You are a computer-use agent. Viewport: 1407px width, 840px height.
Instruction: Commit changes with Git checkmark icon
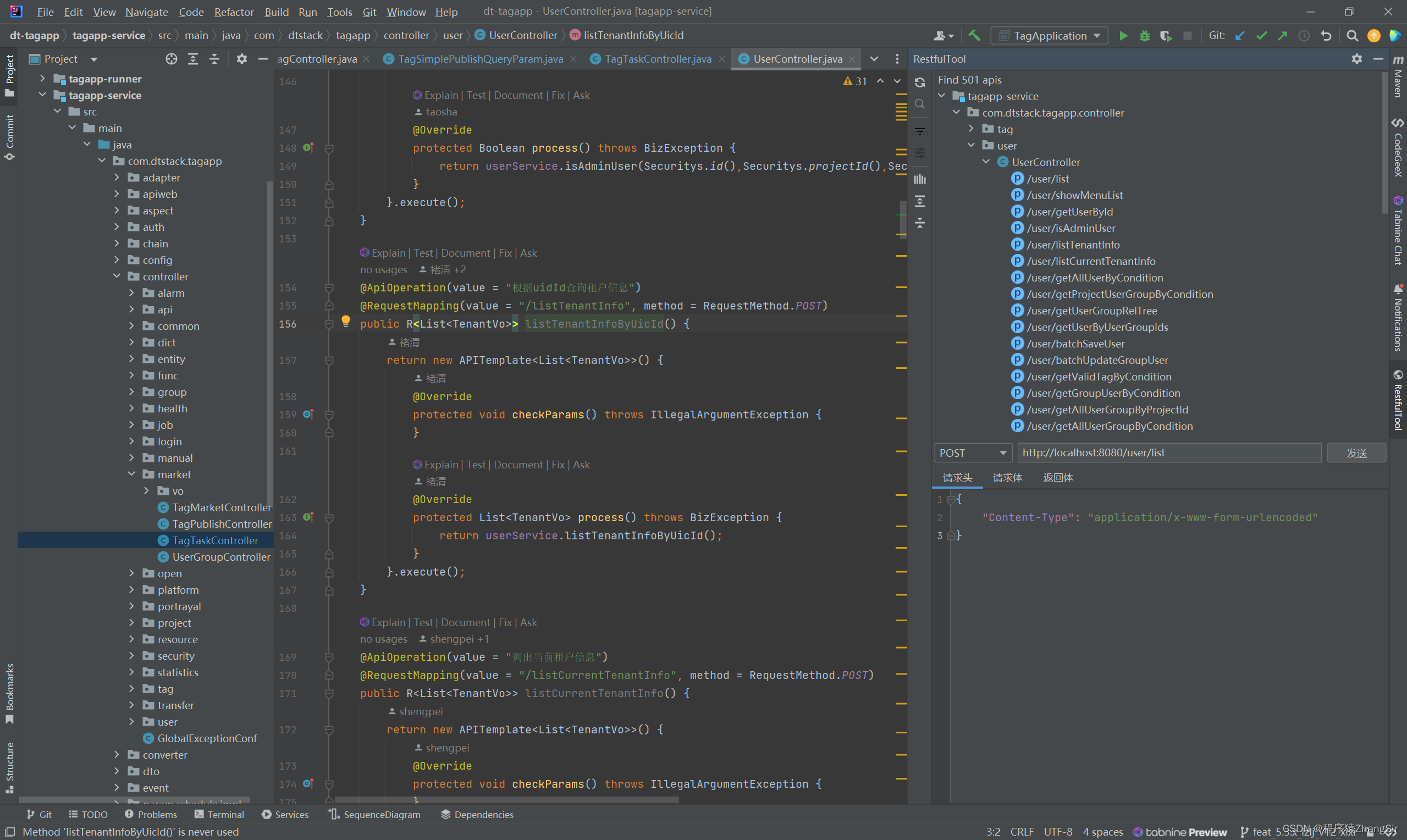(x=1261, y=36)
